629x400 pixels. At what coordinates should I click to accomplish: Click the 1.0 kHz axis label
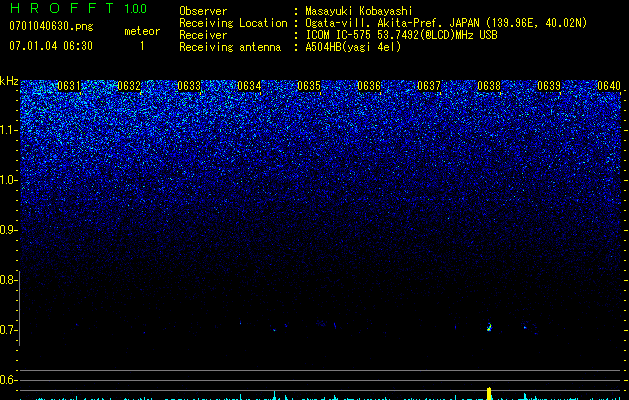pos(8,180)
